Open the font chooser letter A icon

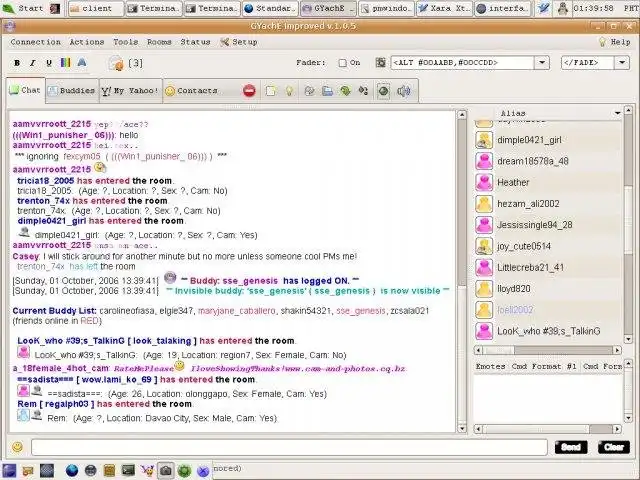(x=82, y=62)
